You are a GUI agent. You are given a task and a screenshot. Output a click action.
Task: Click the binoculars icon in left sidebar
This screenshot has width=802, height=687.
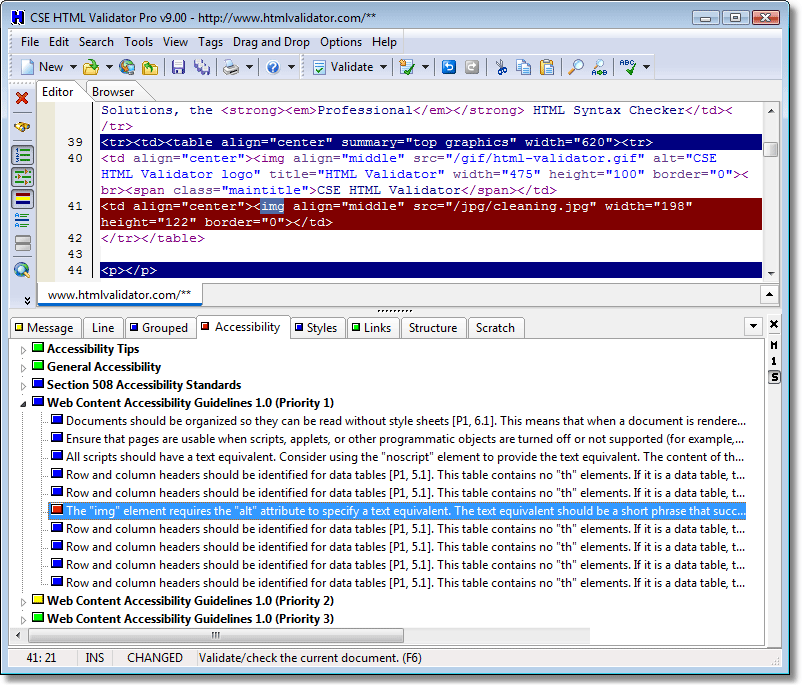coord(22,126)
